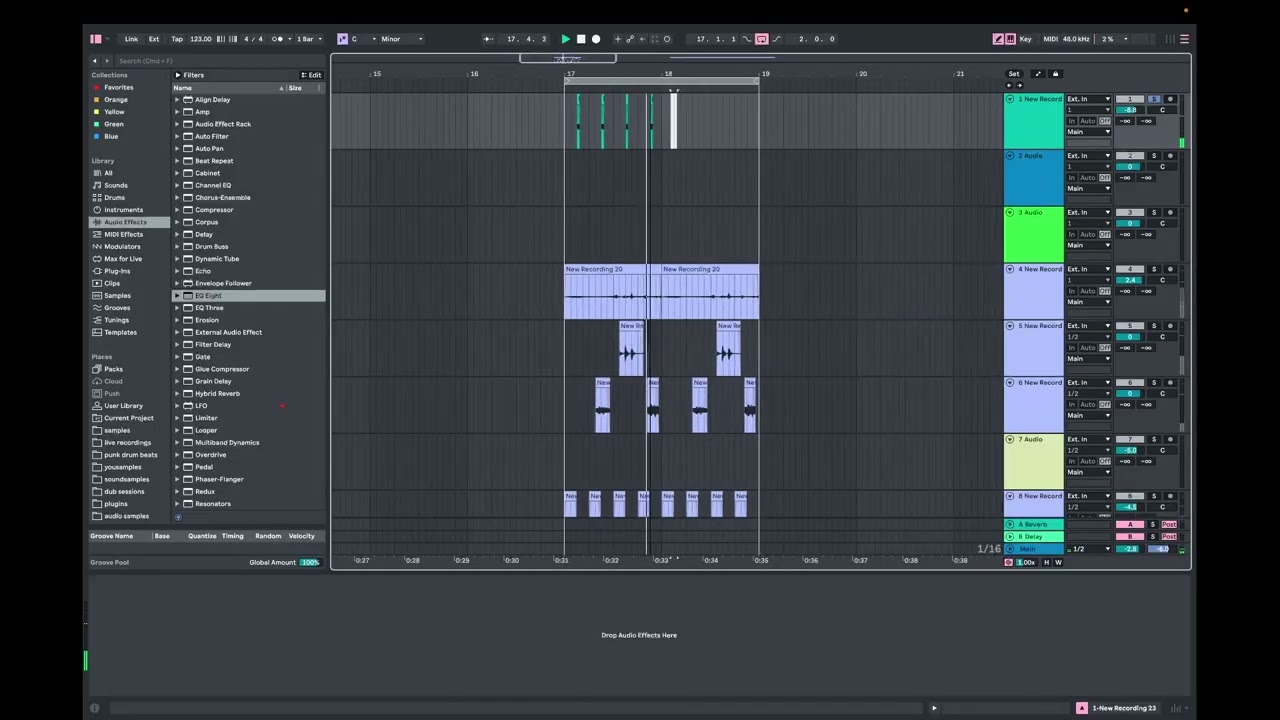Viewport: 1280px width, 720px height.
Task: Select Instruments in Library
Action: point(123,210)
